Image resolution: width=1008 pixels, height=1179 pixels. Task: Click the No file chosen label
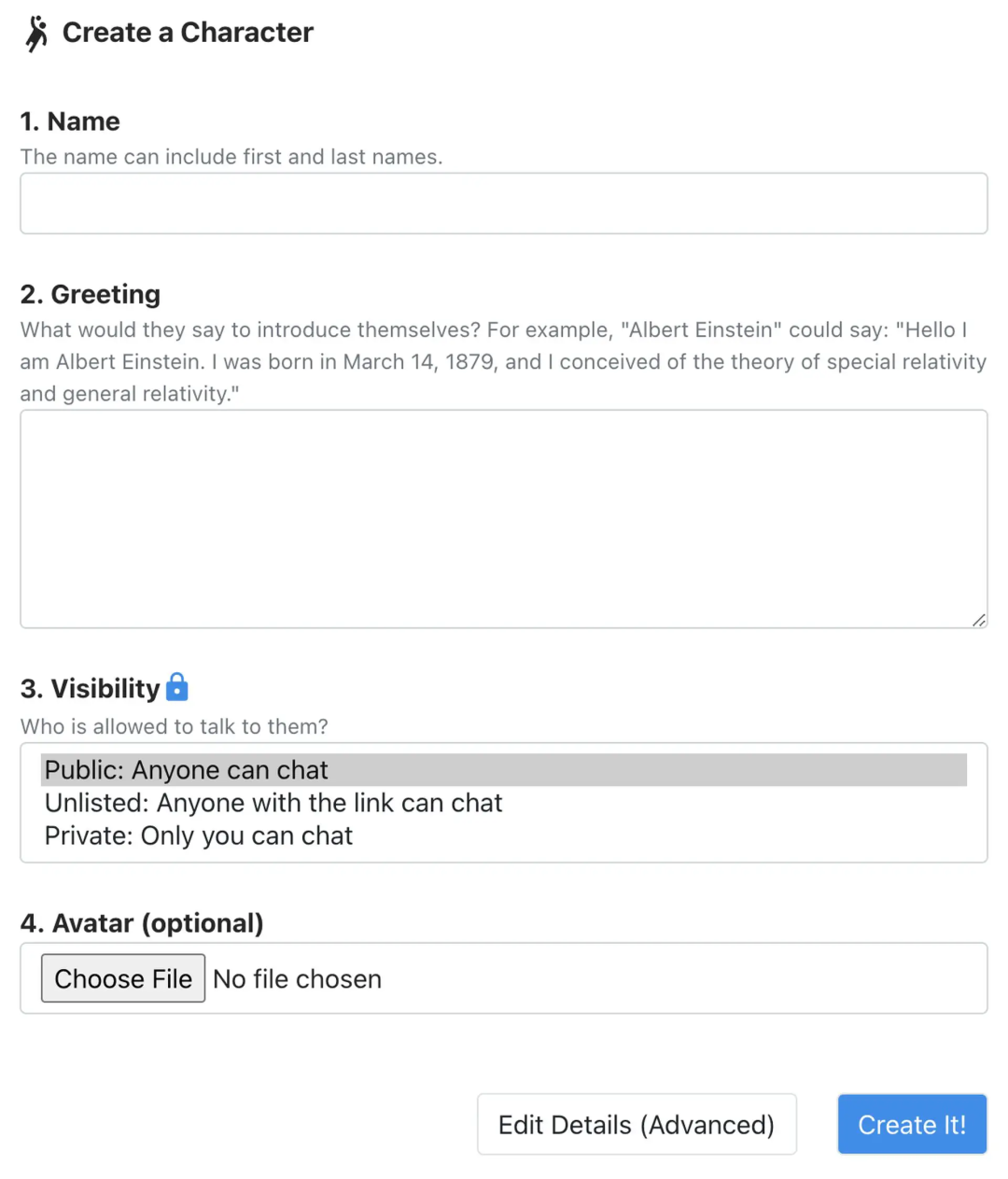(298, 979)
